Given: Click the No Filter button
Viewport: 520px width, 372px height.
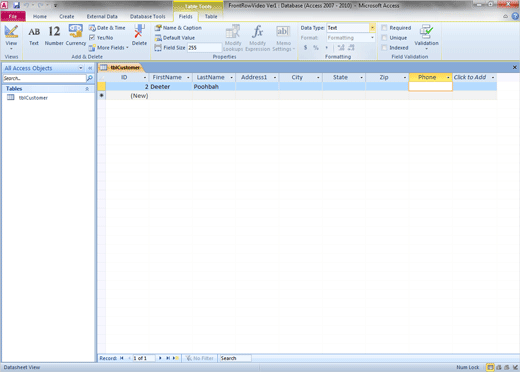Looking at the screenshot, I should (199, 358).
